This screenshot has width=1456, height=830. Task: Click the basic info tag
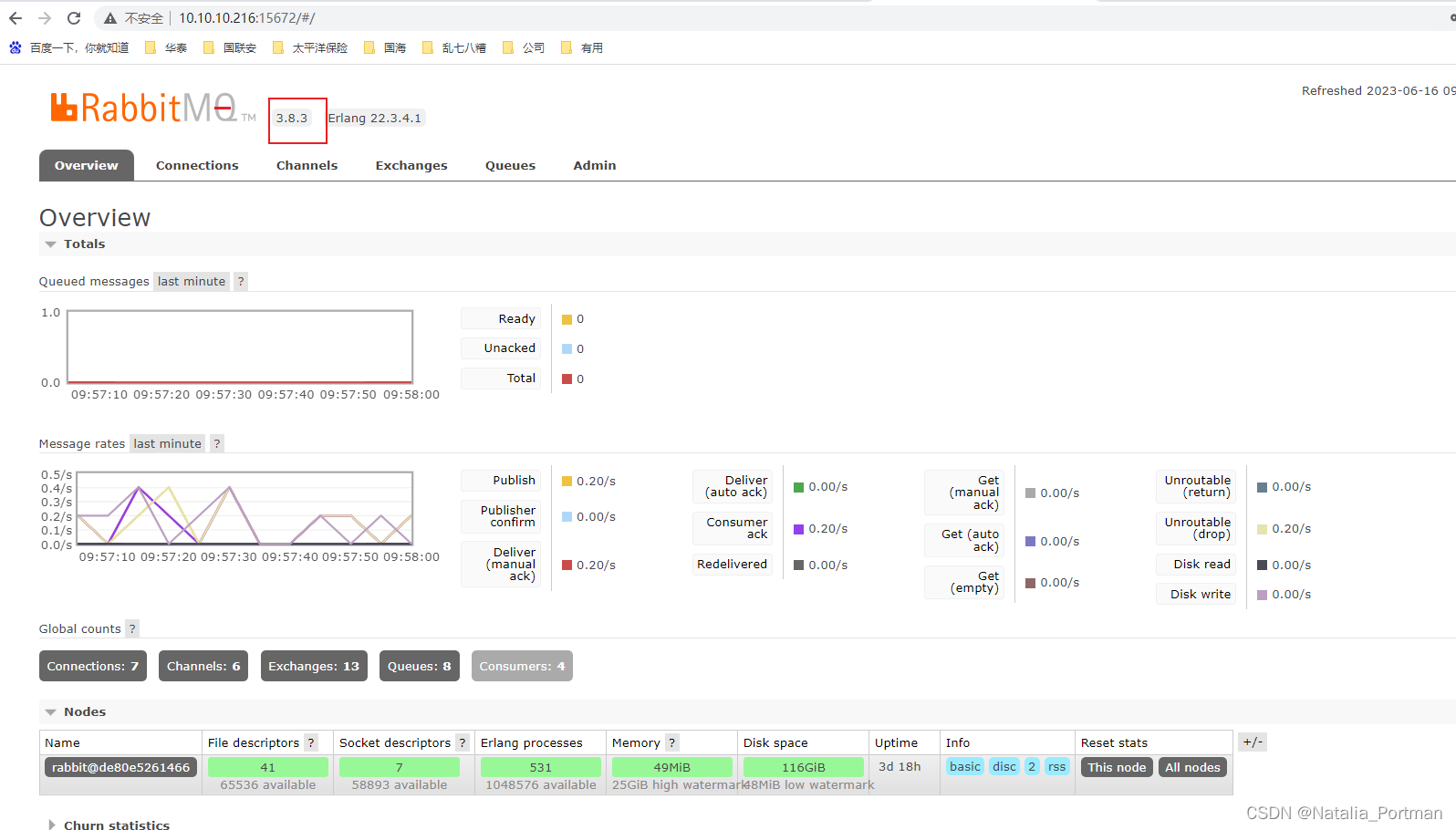pos(965,766)
